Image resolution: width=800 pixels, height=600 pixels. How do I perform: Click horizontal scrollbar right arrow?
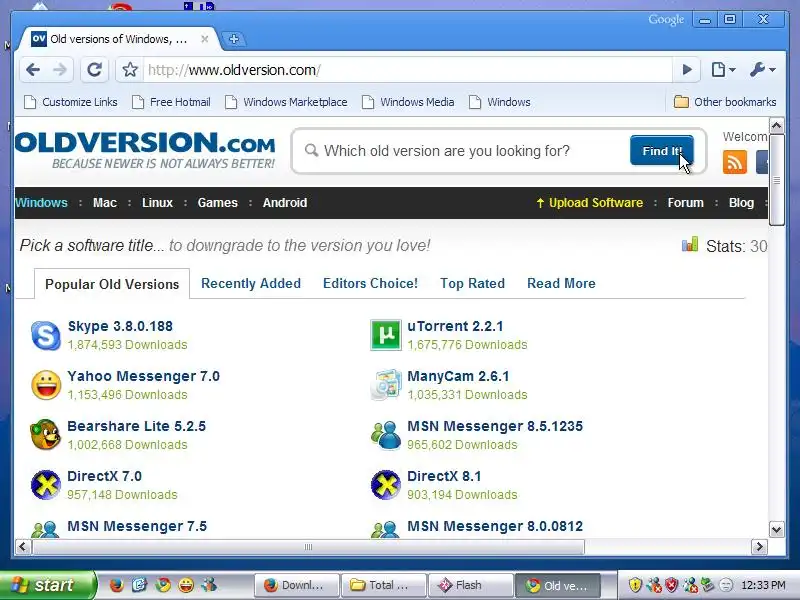click(759, 546)
